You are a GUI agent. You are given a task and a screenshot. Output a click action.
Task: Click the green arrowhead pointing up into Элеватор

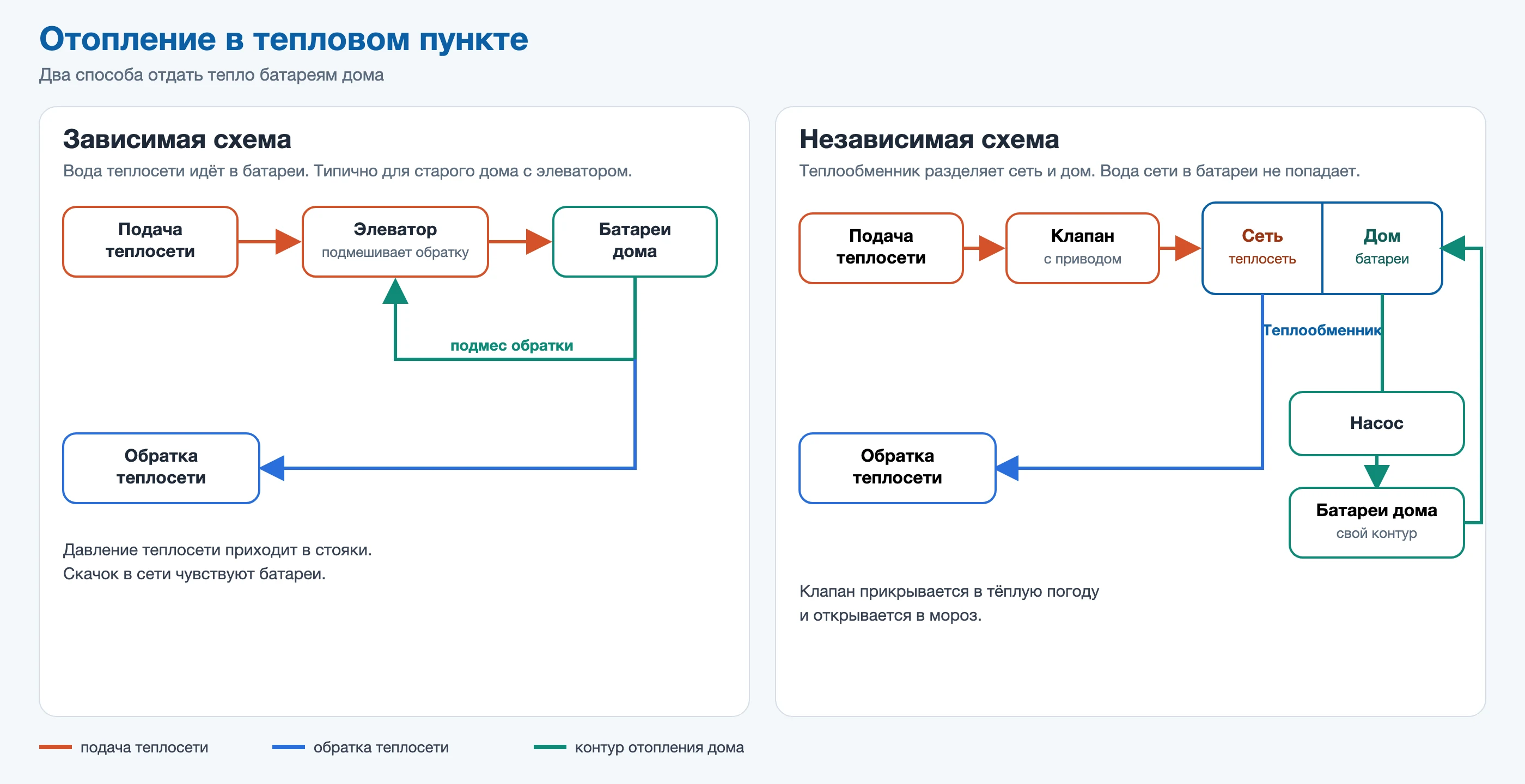tap(395, 291)
